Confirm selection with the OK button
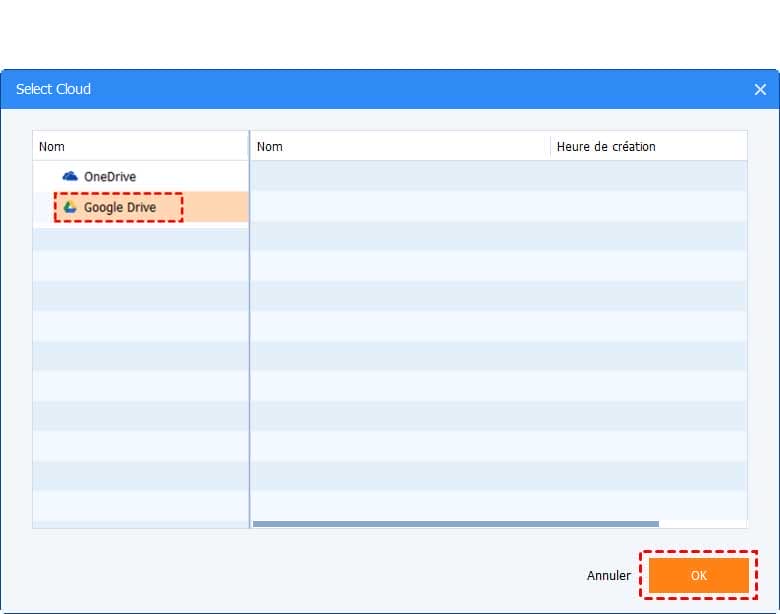This screenshot has width=780, height=614. tap(698, 576)
